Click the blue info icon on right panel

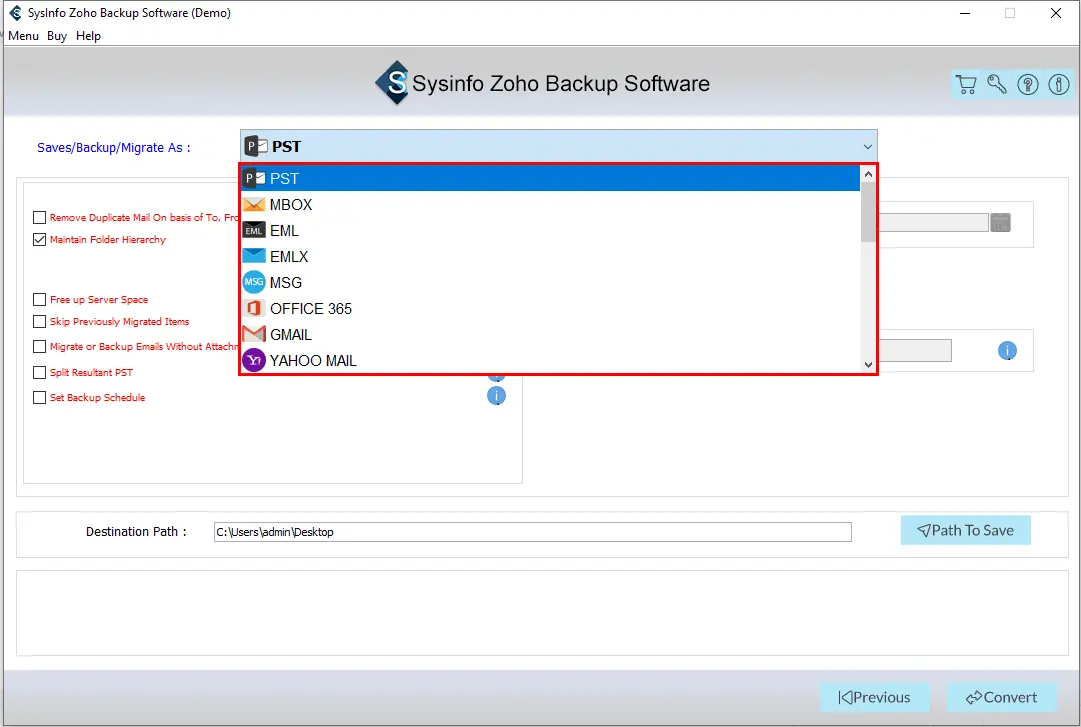pos(1007,351)
